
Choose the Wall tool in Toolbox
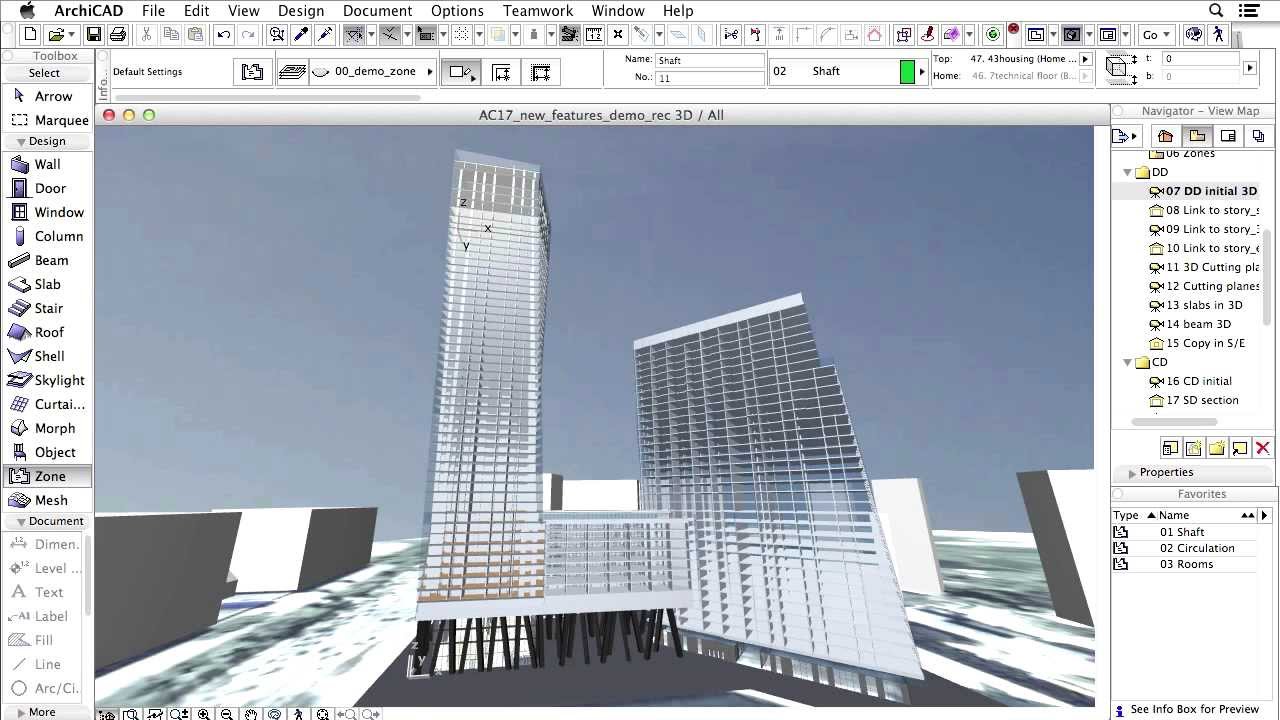coord(46,164)
